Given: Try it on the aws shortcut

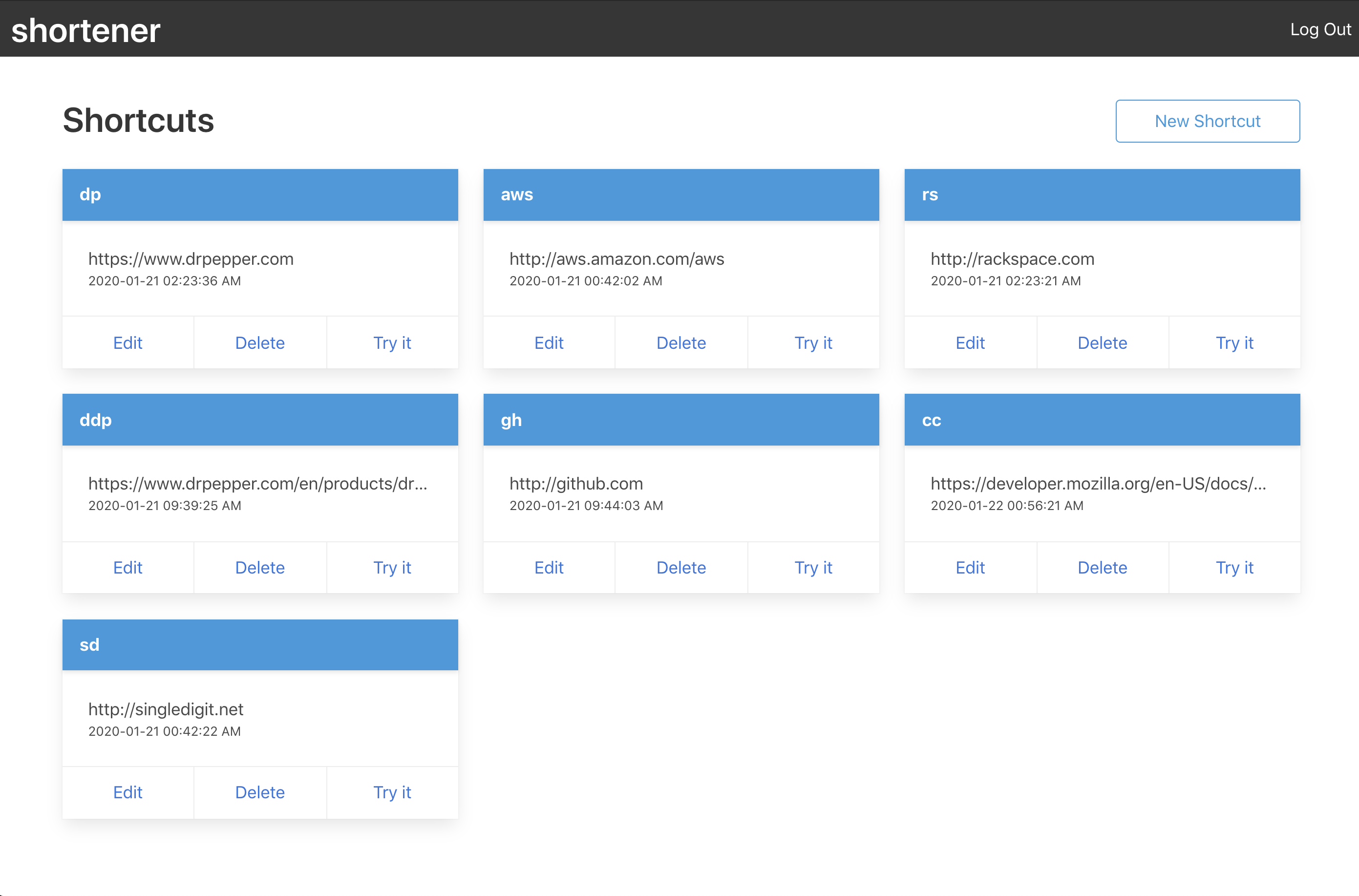Looking at the screenshot, I should pyautogui.click(x=813, y=343).
